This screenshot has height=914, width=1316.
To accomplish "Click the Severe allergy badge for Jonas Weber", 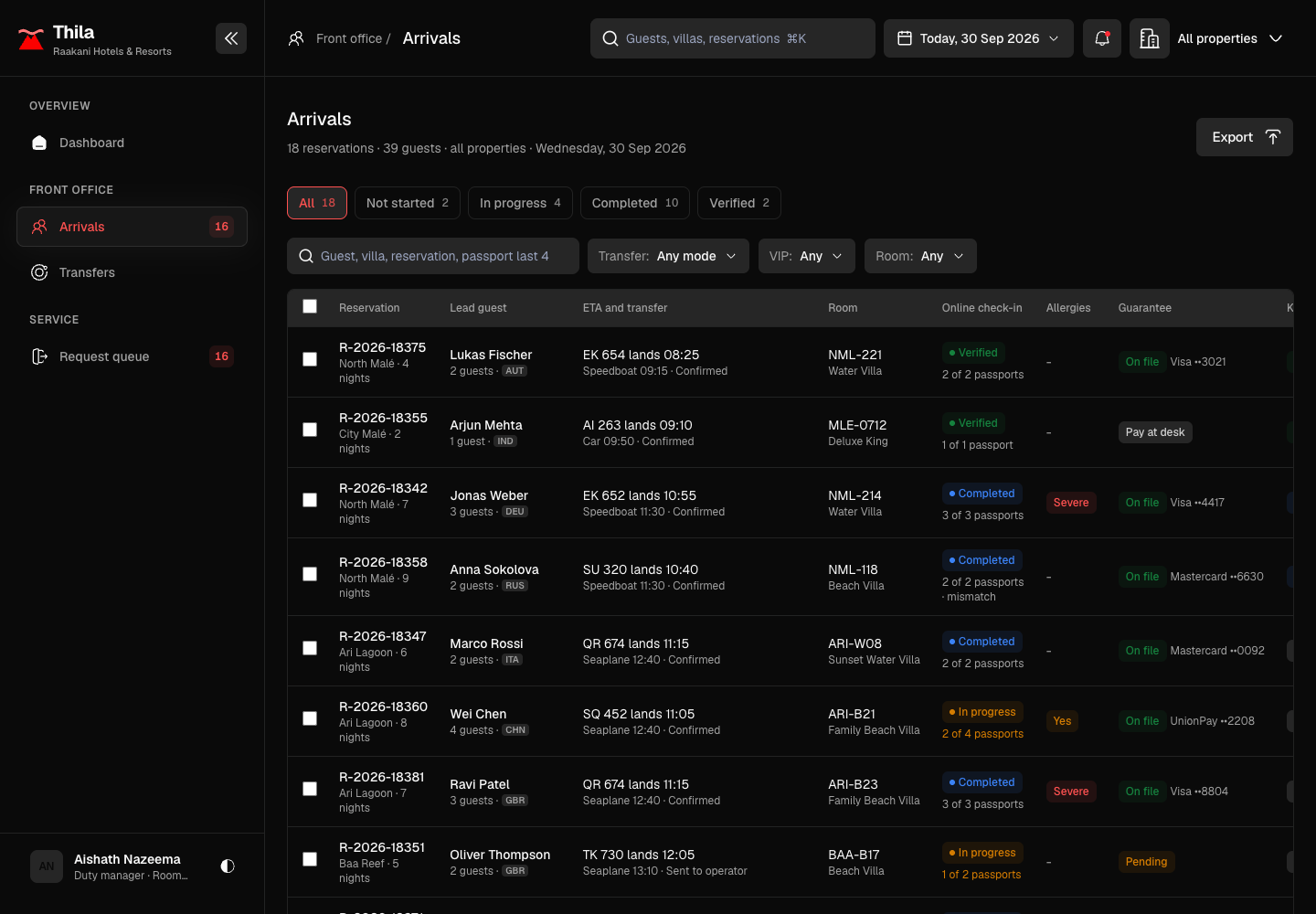I will point(1071,503).
